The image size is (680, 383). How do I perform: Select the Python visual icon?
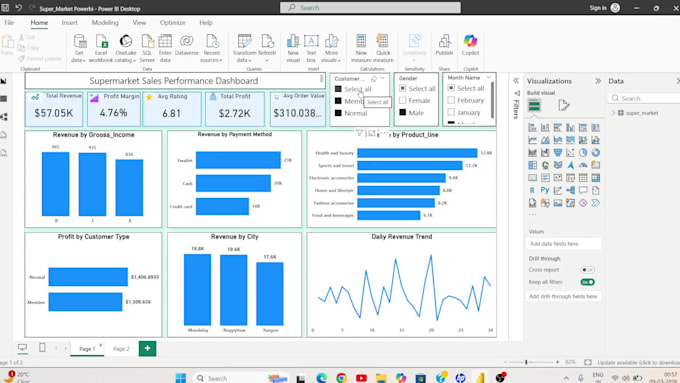click(545, 190)
